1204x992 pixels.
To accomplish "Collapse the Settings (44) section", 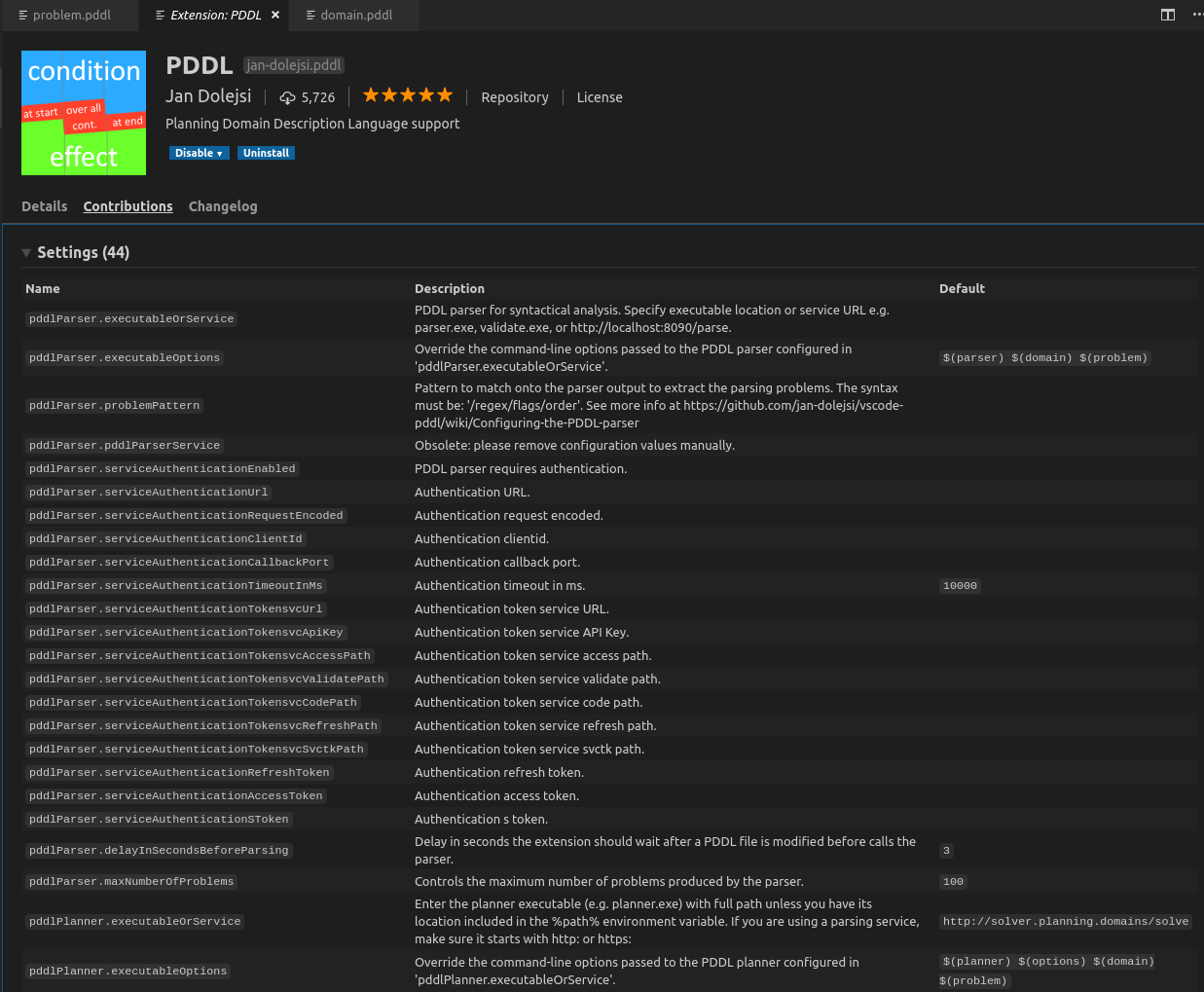I will [26, 251].
